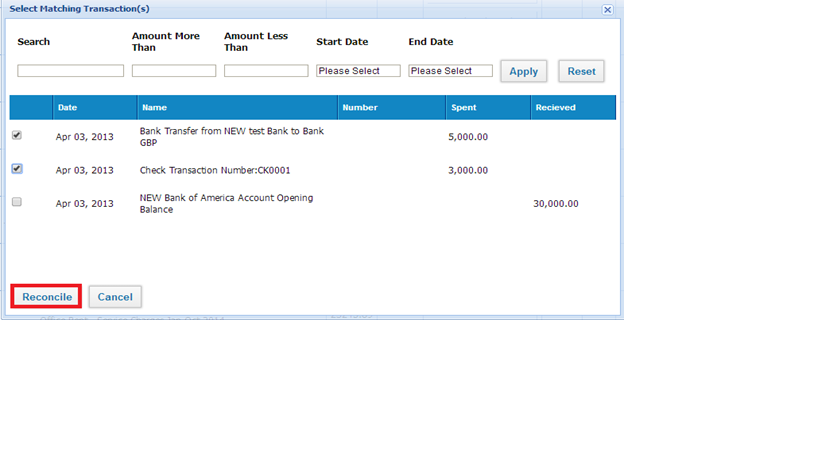The height and width of the screenshot is (460, 819).
Task: Click the Check Transaction Number:CK0001 name text
Action: pos(215,170)
